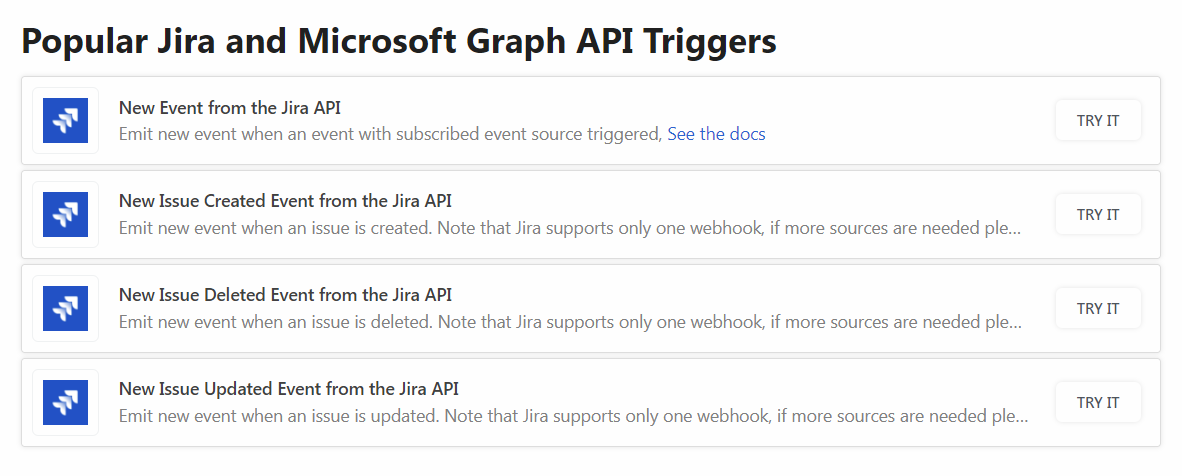This screenshot has width=1182, height=476.
Task: Click the Jira icon beside New Event trigger
Action: (66, 121)
